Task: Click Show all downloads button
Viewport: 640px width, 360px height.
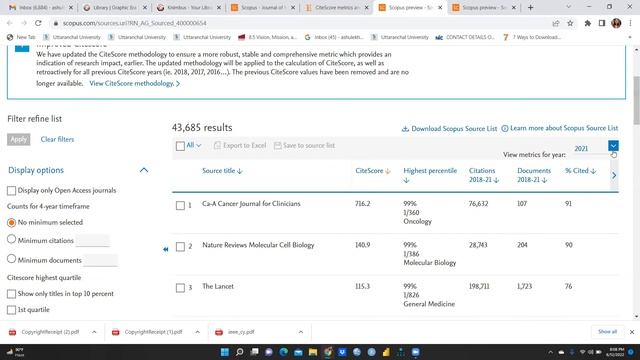Action: 607,332
